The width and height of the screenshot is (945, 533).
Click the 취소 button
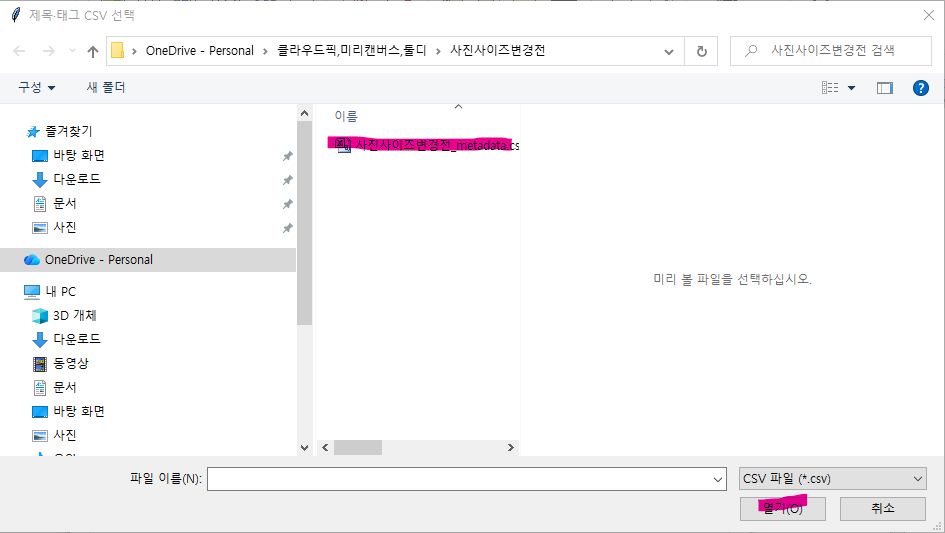pos(883,509)
